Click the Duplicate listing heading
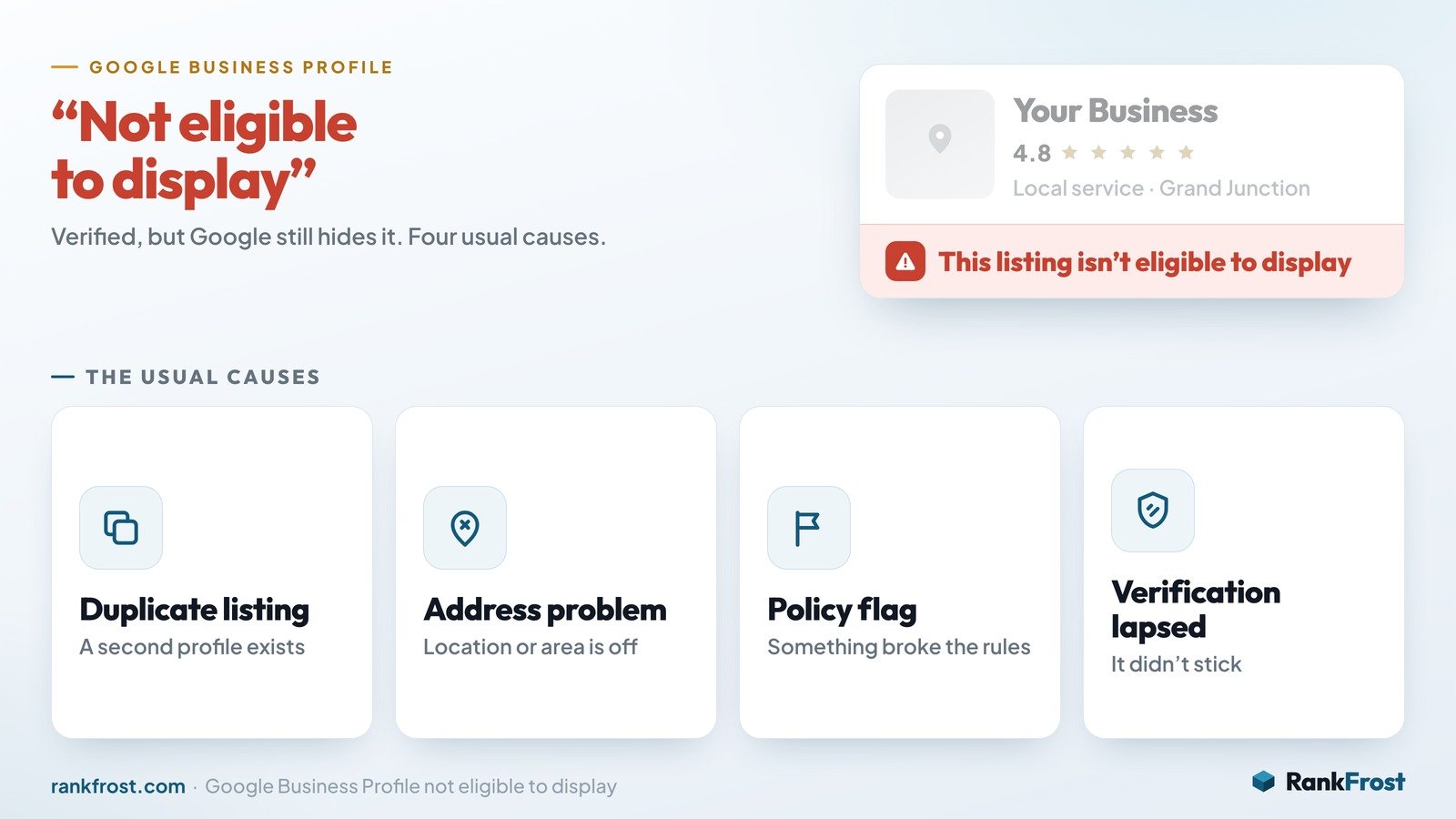The height and width of the screenshot is (819, 1456). click(x=195, y=610)
